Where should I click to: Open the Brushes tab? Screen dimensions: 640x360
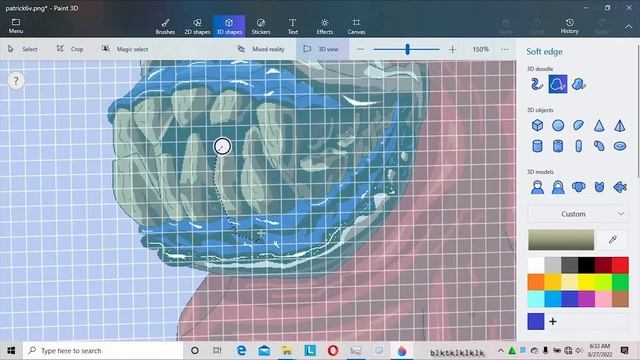tap(165, 26)
